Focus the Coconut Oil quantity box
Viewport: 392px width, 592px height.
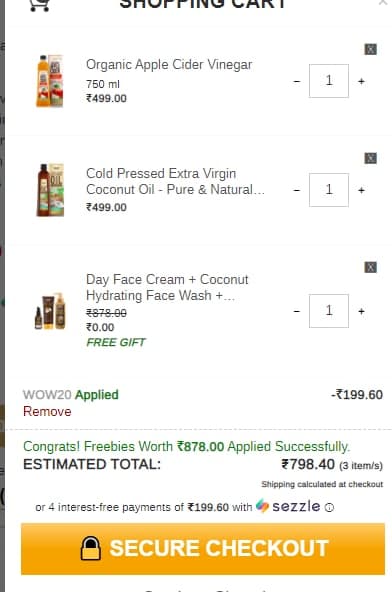(329, 190)
